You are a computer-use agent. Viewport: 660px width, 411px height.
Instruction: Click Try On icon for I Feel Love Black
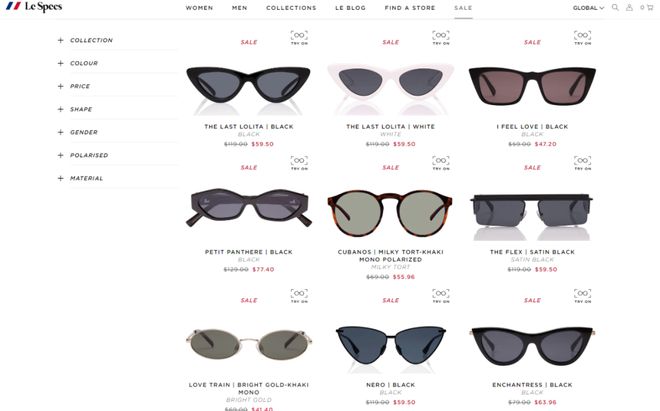(x=583, y=38)
